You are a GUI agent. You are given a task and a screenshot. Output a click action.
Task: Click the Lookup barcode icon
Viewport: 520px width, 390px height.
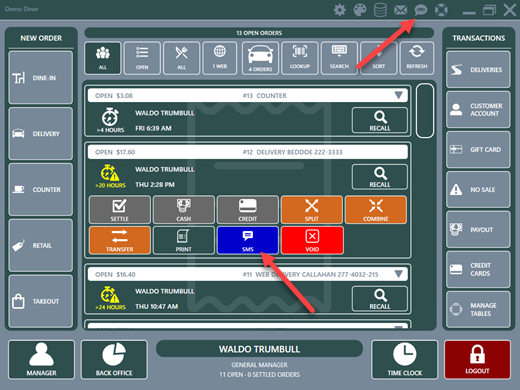click(300, 58)
